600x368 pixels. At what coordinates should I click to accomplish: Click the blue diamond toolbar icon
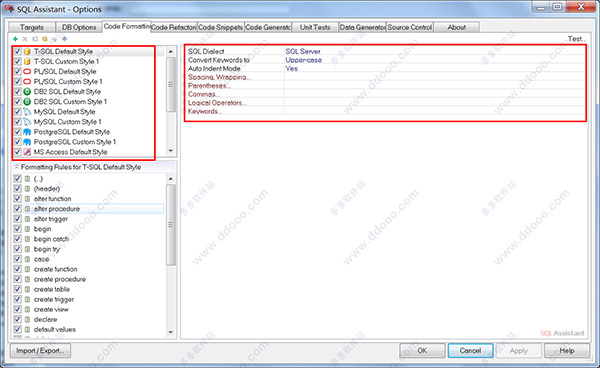pos(65,39)
